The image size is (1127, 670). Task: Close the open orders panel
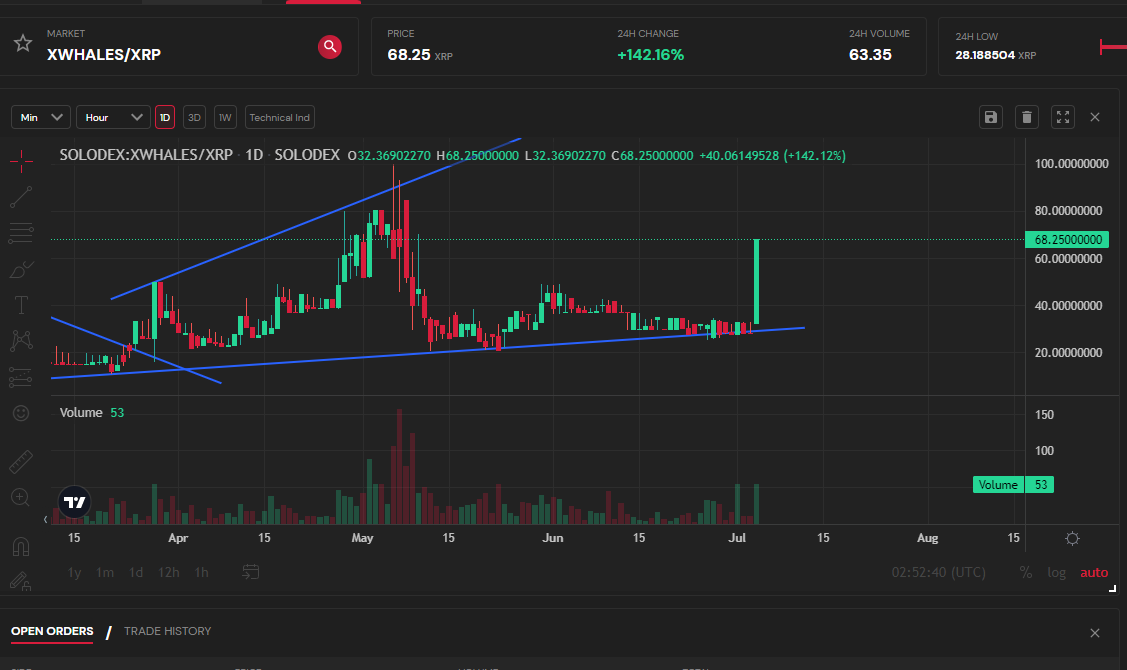1095,633
